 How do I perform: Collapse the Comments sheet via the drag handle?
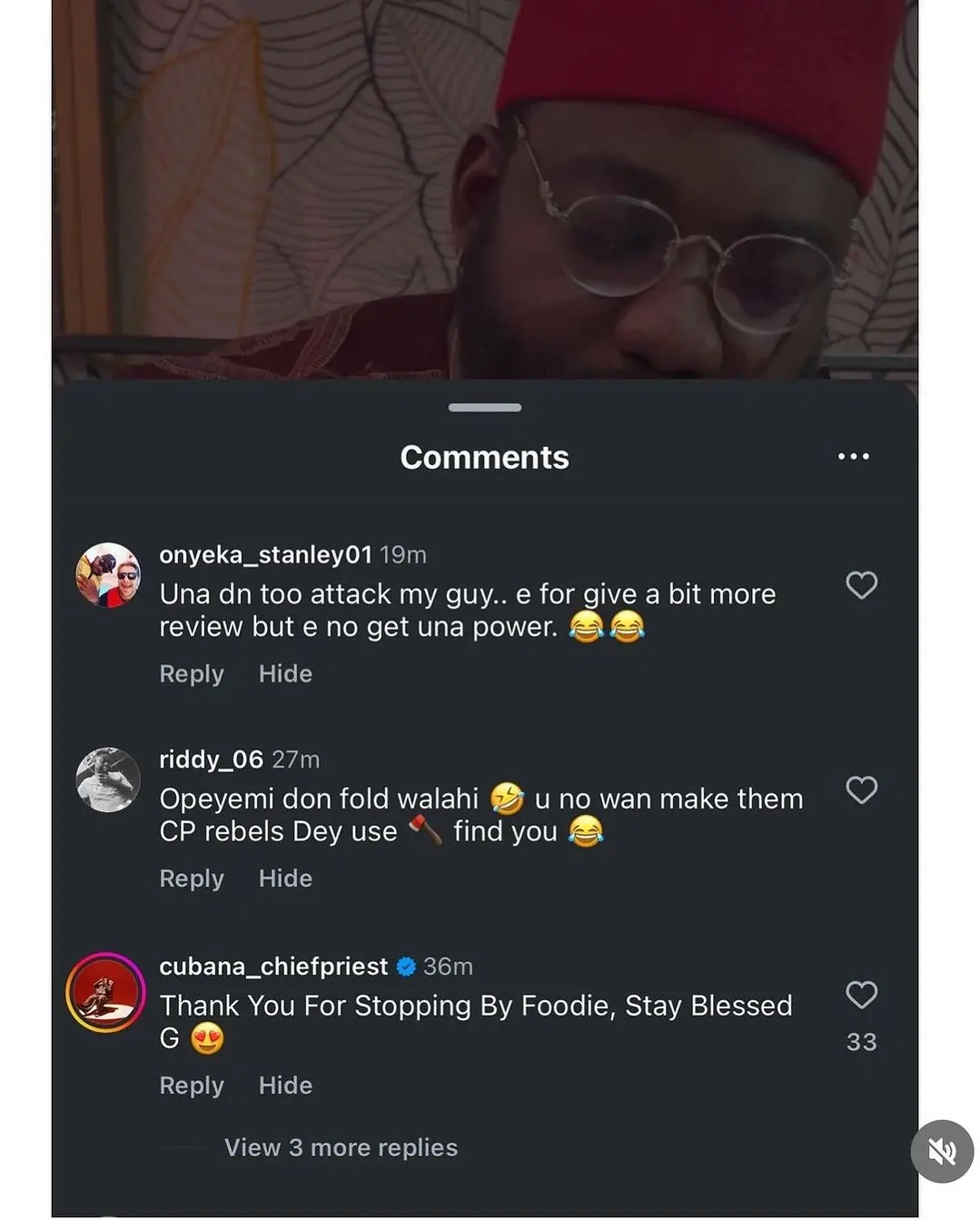pos(484,408)
